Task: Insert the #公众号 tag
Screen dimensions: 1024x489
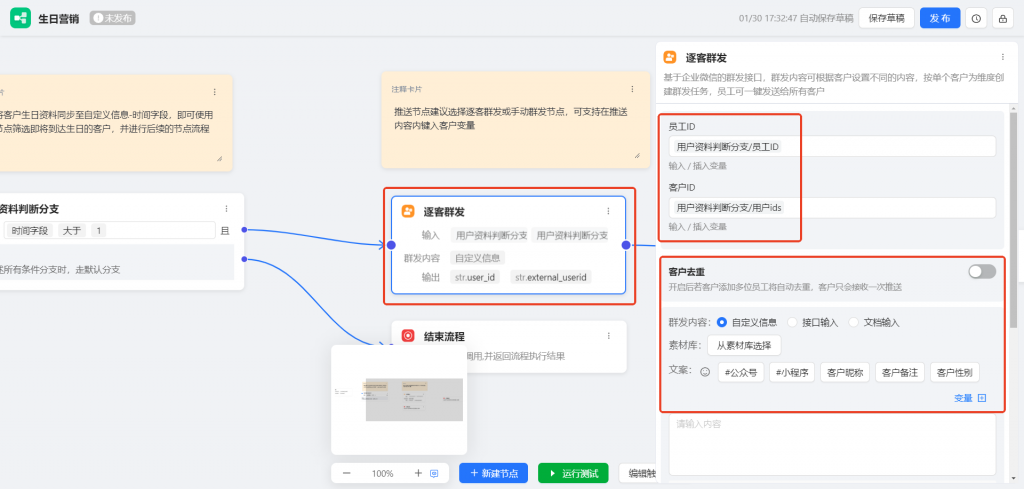Action: coord(741,372)
